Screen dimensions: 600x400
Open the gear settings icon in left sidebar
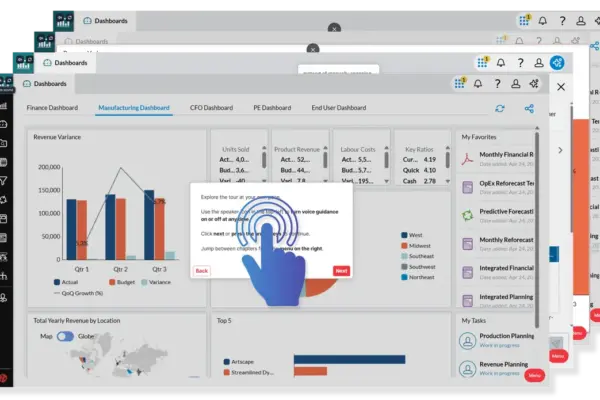click(x=3, y=199)
